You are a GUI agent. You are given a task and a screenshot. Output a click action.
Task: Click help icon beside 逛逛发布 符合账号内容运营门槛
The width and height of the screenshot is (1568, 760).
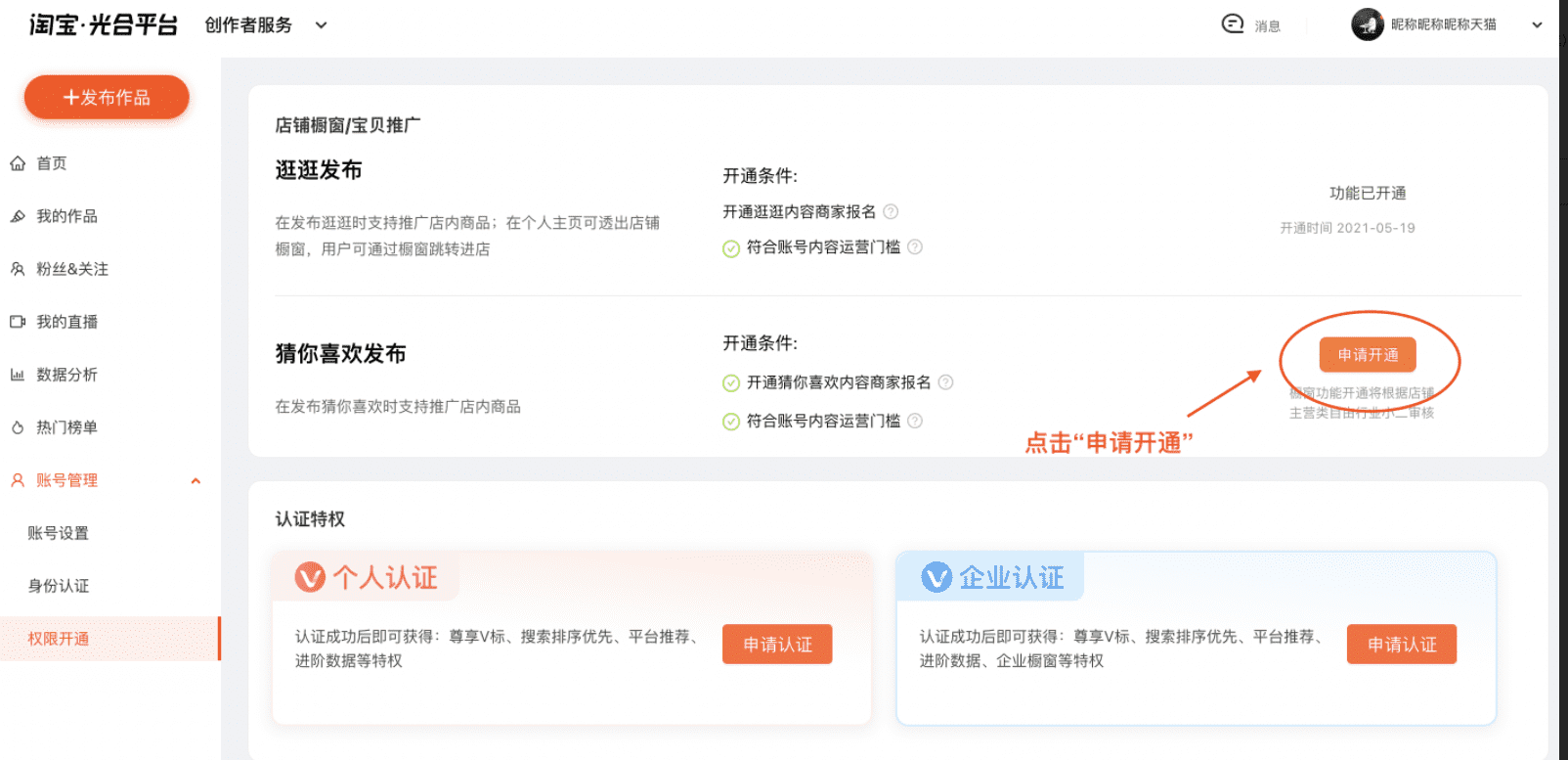point(915,247)
